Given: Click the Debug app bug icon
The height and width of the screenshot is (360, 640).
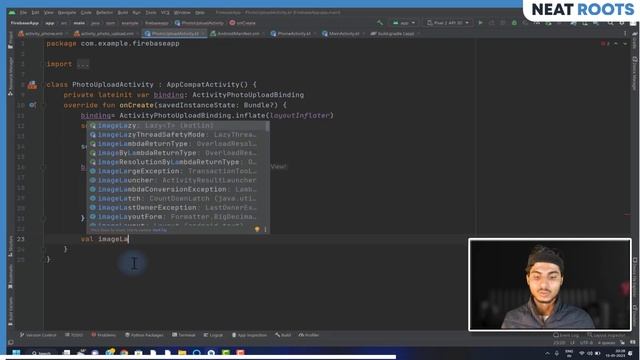Looking at the screenshot, I should [514, 23].
